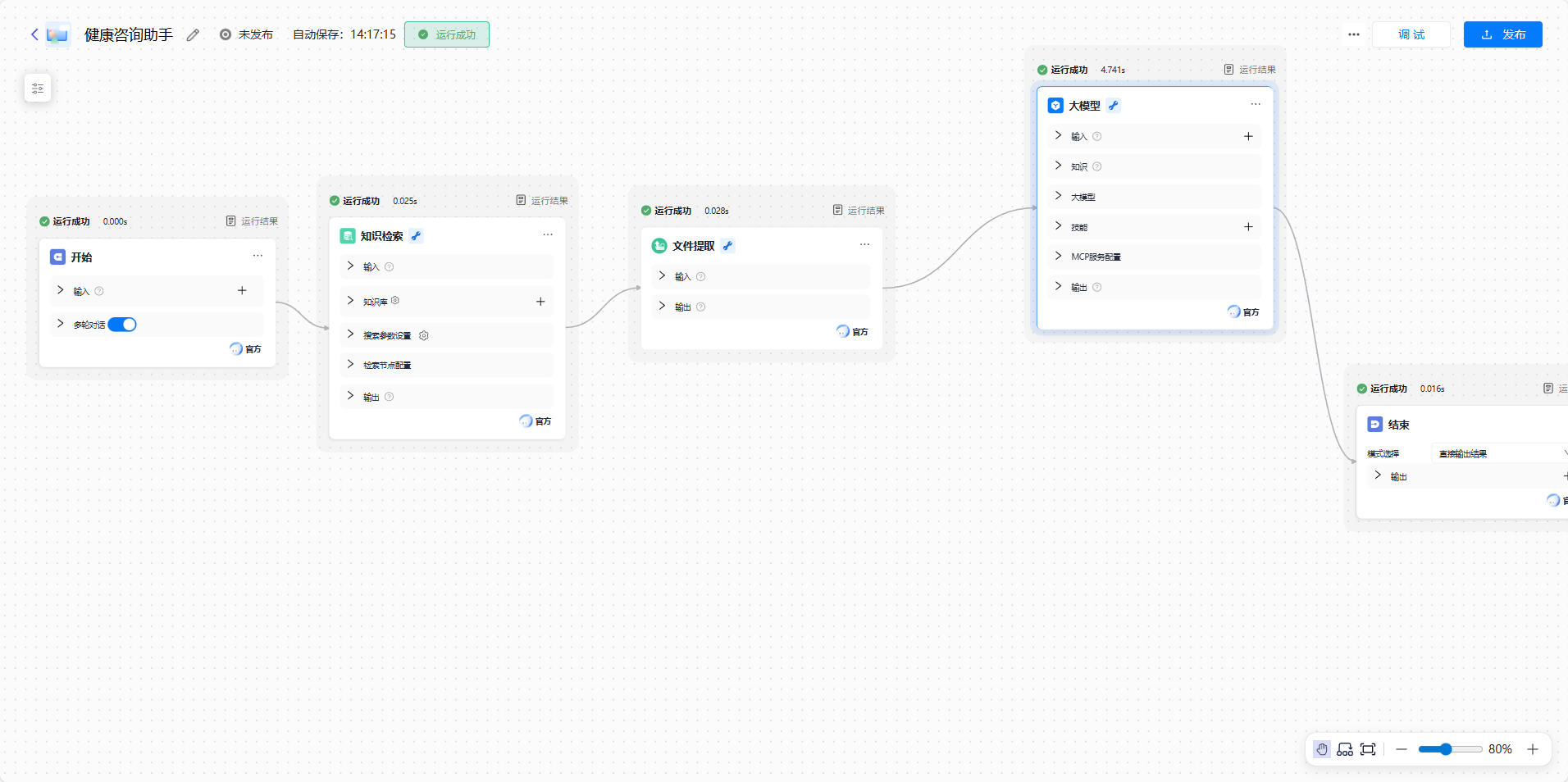The image size is (1568, 782).
Task: Expand 输出 section in 大模型 node
Action: [x=1059, y=286]
